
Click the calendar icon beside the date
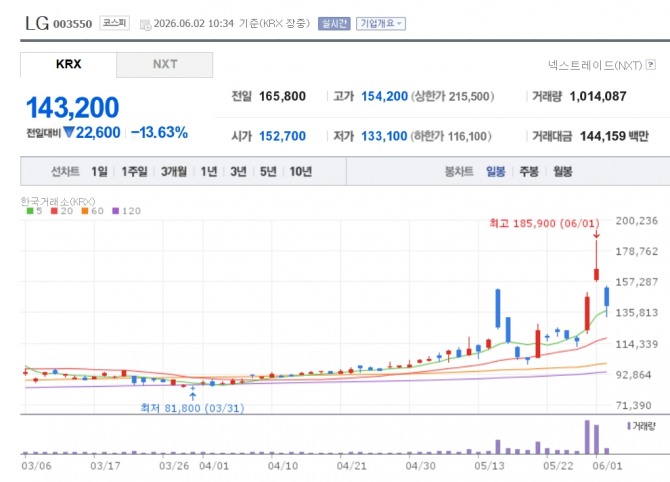[145, 25]
